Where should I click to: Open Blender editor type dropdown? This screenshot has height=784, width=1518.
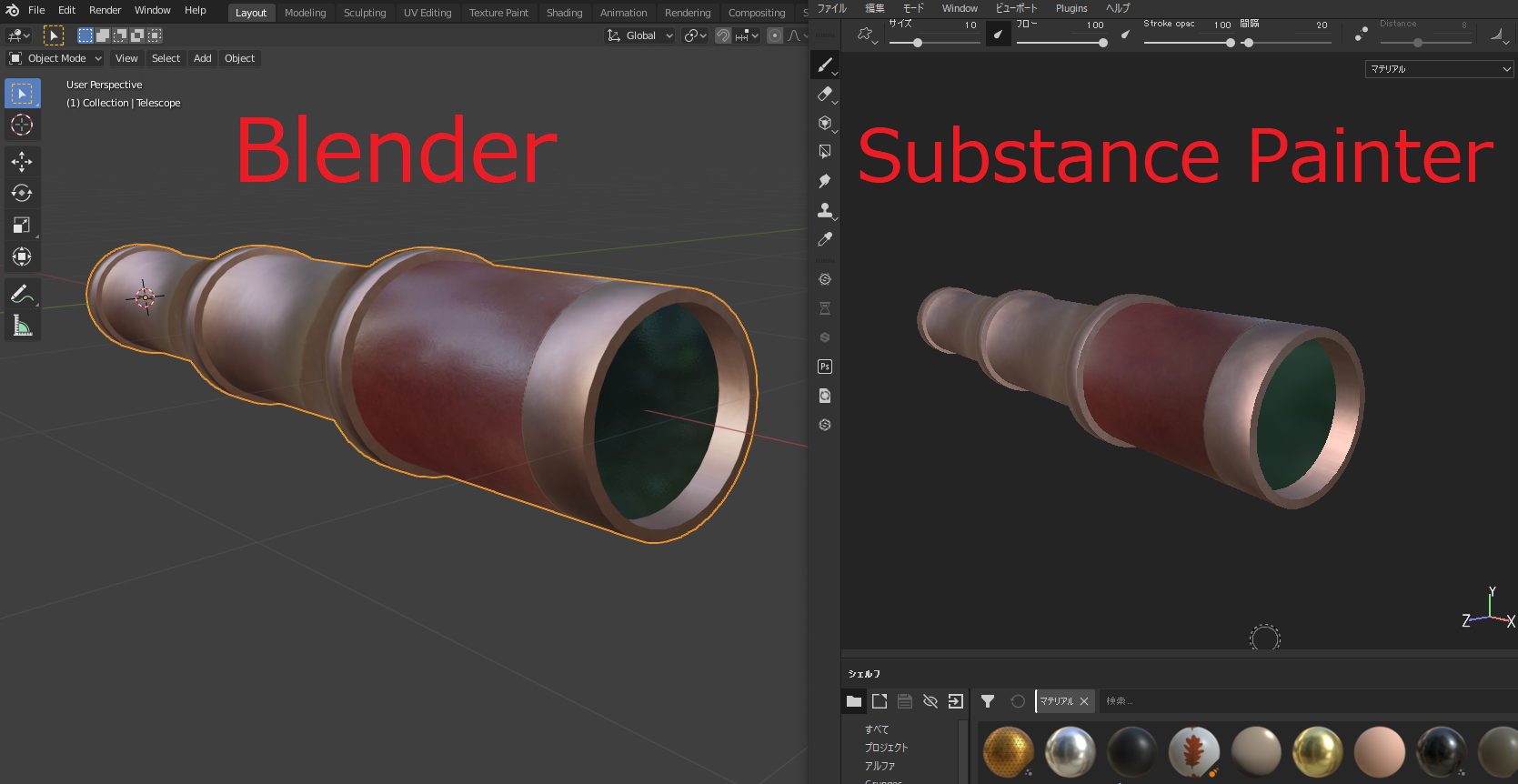point(18,35)
